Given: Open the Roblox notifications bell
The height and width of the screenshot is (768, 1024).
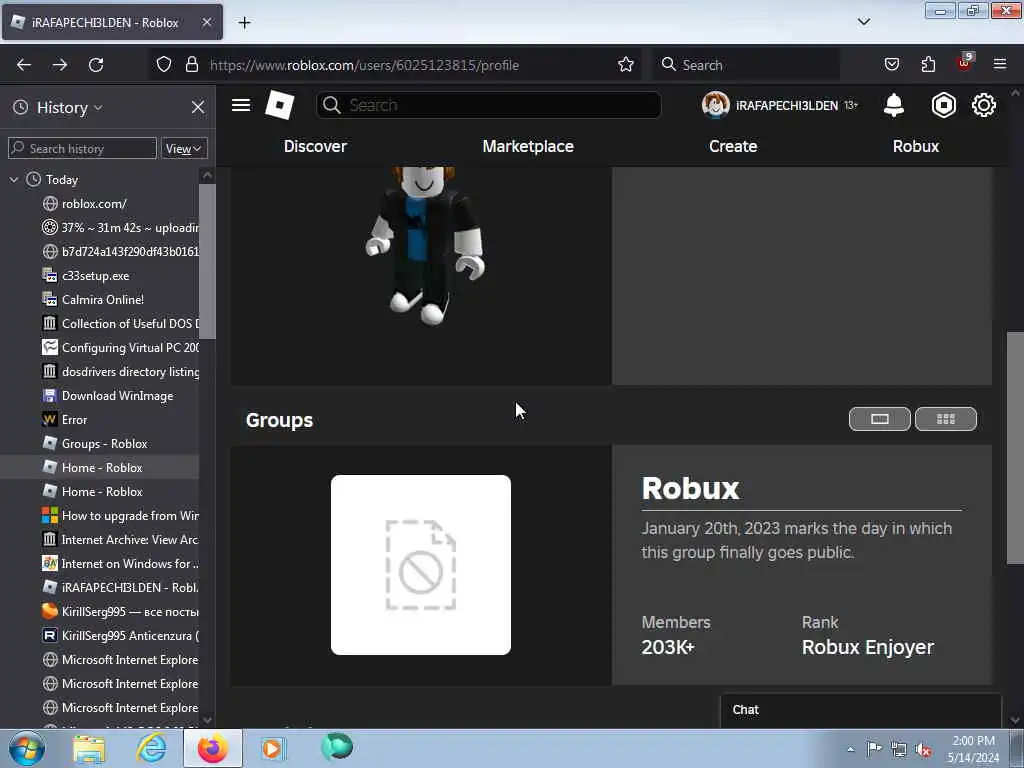Looking at the screenshot, I should [x=893, y=105].
